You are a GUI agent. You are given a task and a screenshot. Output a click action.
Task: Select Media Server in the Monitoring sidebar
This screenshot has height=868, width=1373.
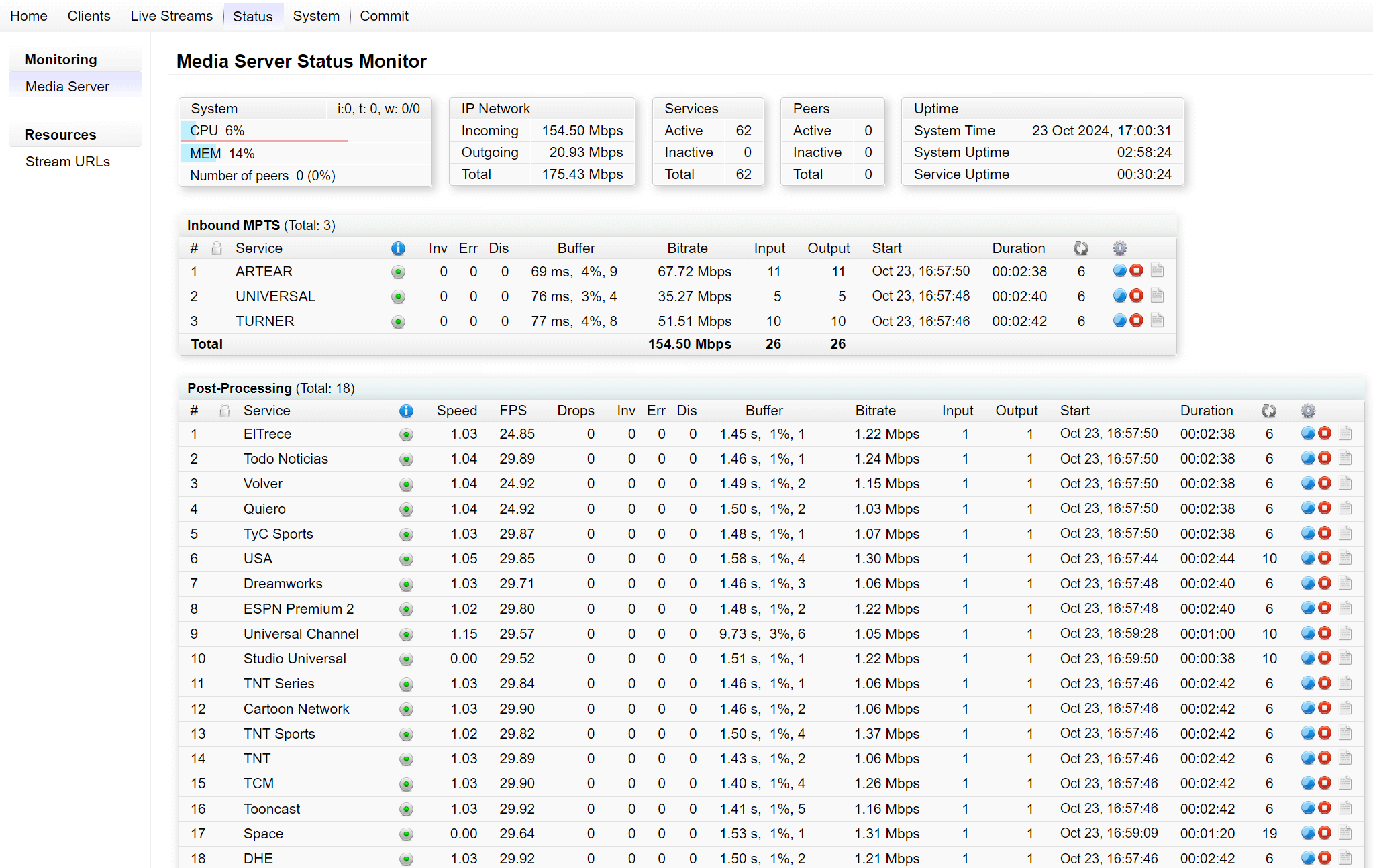67,87
